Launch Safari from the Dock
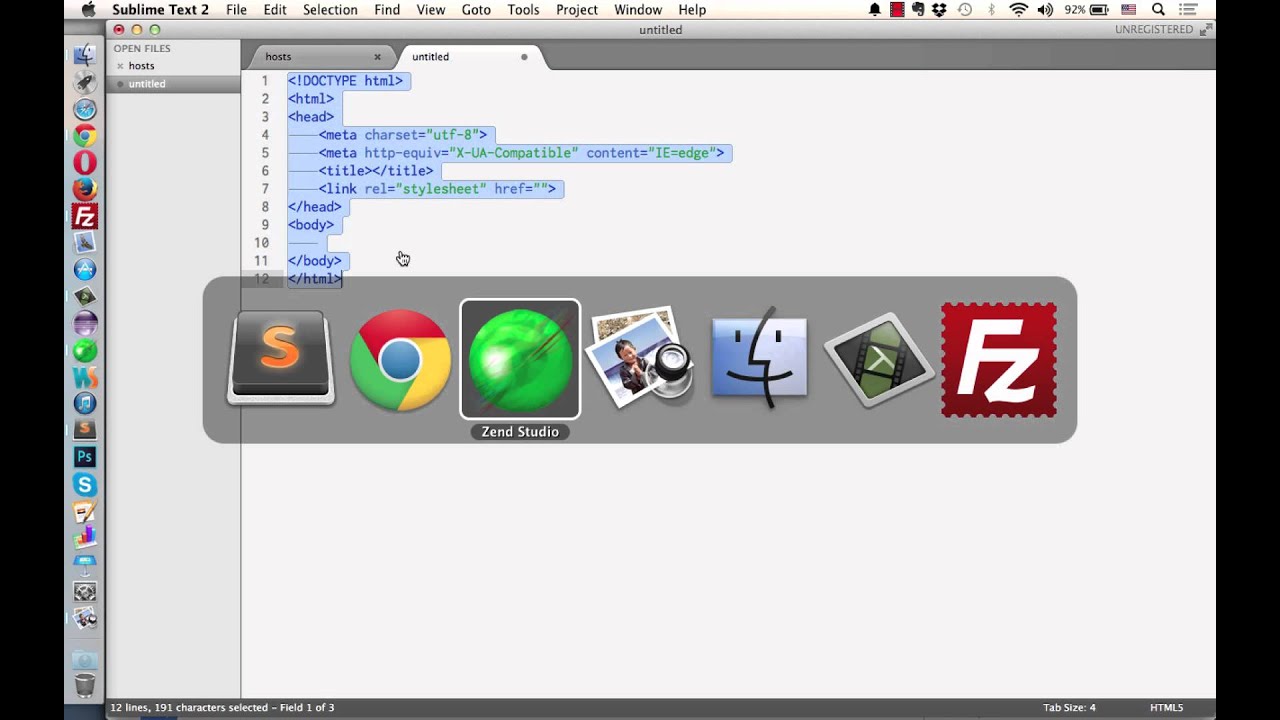The height and width of the screenshot is (720, 1280). pyautogui.click(x=85, y=109)
